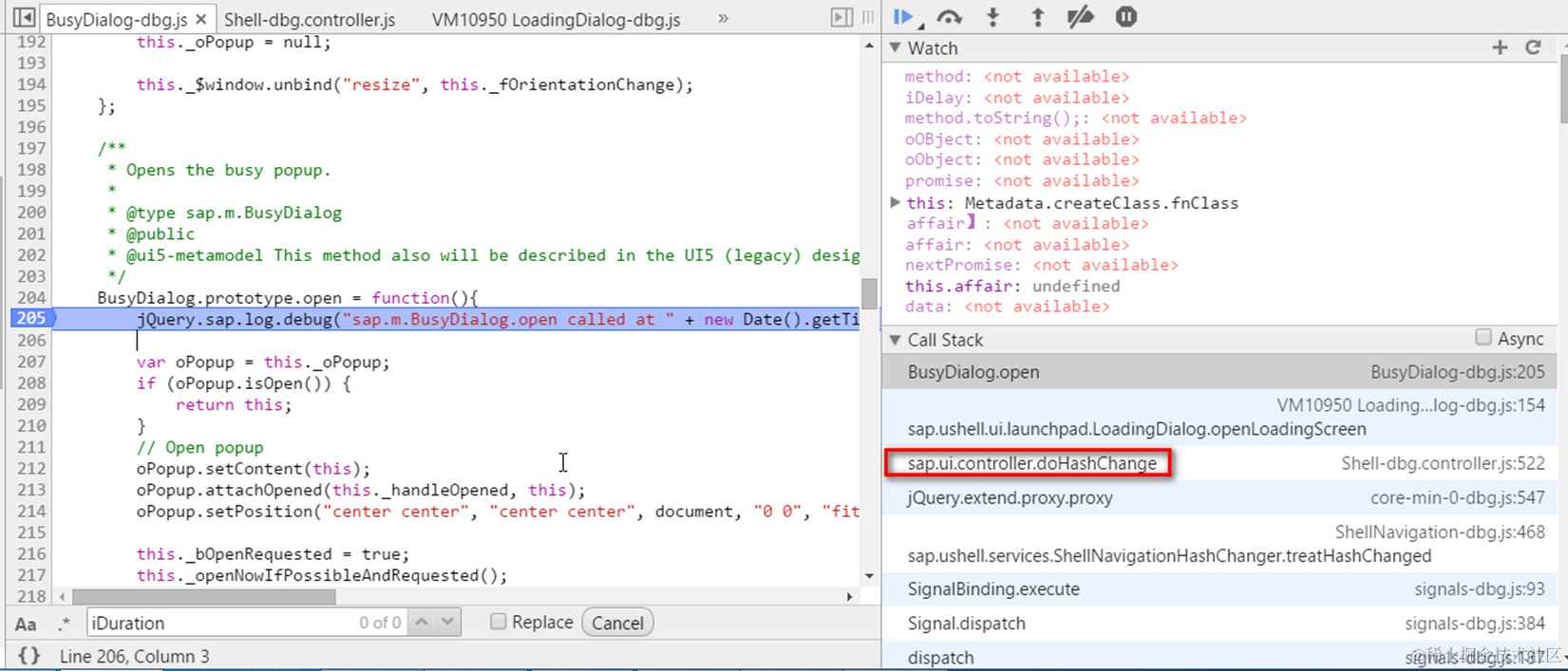Image resolution: width=1568 pixels, height=671 pixels.
Task: Select 'this.affair: undefined' watch entry
Action: (1012, 286)
